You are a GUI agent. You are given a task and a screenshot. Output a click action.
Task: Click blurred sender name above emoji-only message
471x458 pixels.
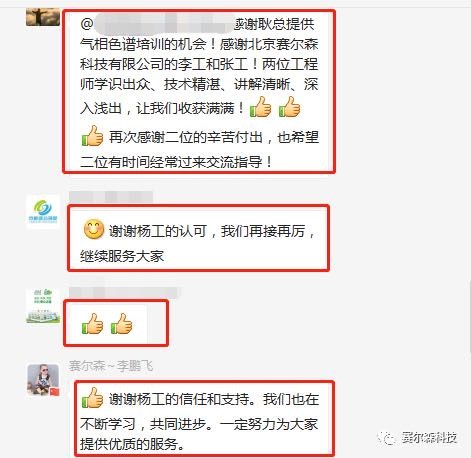click(125, 292)
